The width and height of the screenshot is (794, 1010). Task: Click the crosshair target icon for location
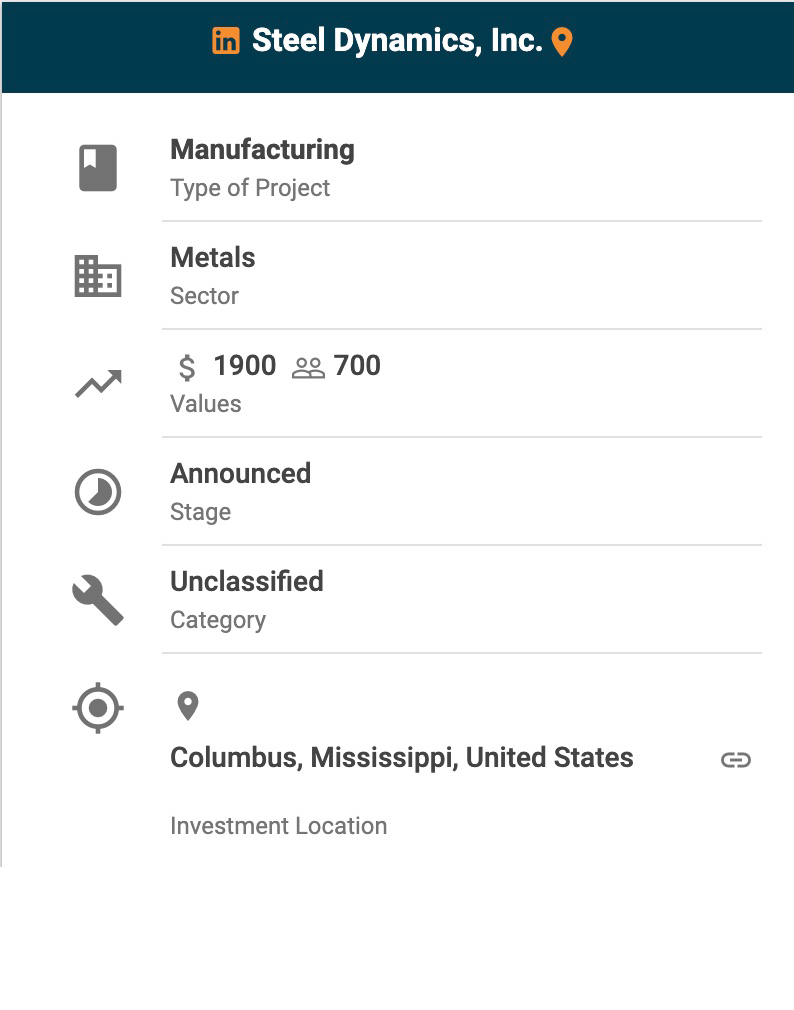[x=98, y=709]
